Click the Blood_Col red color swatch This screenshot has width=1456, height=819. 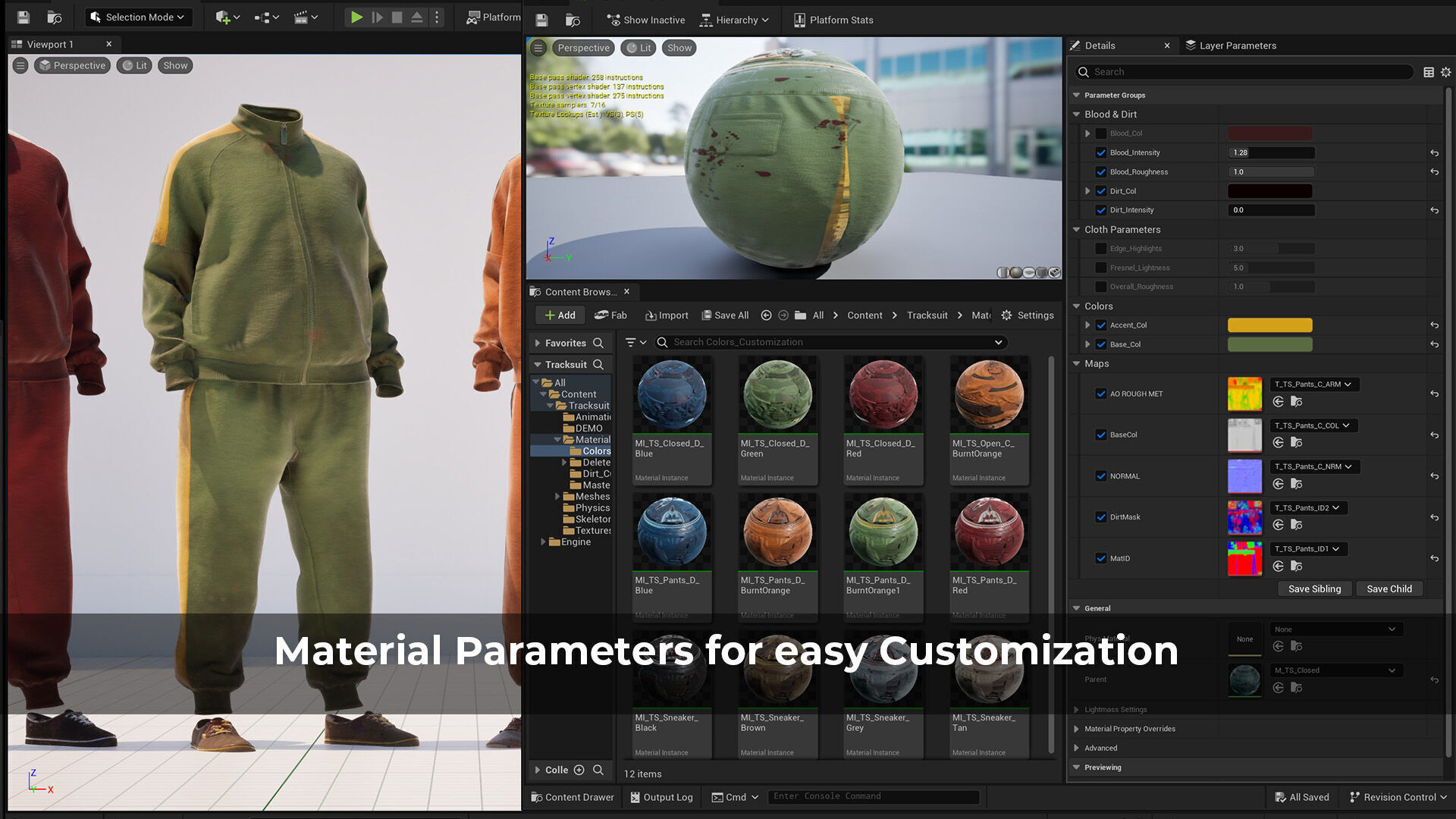(x=1270, y=133)
